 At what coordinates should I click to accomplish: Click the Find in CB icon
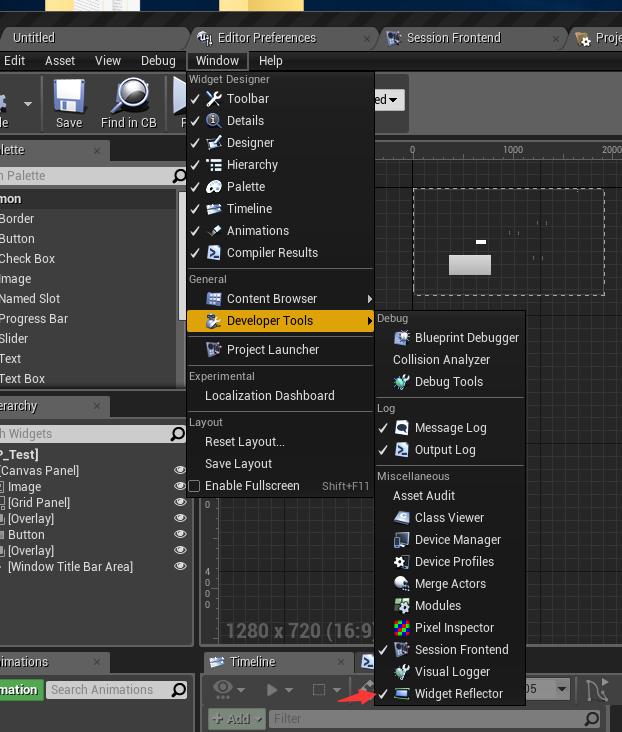pyautogui.click(x=128, y=103)
